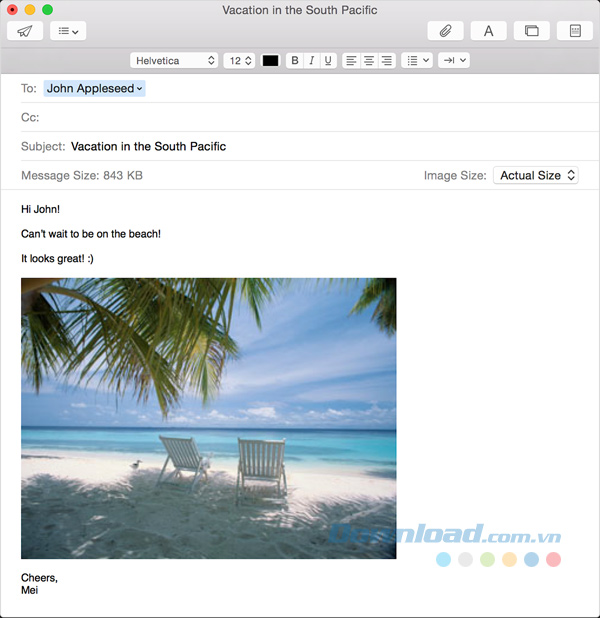The height and width of the screenshot is (618, 600).
Task: Zoom window with the green button
Action: (47, 9)
